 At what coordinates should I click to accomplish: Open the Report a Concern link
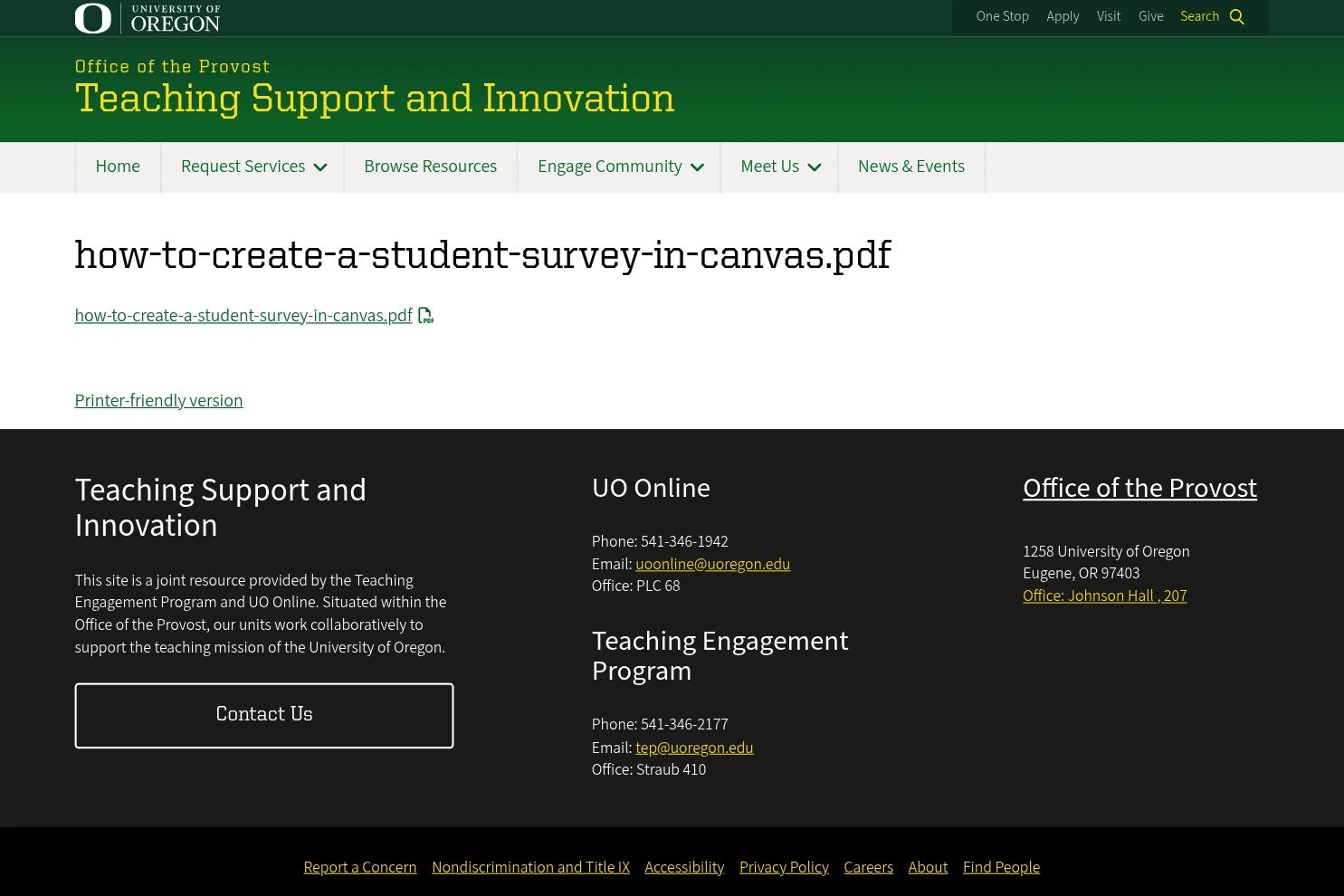[x=360, y=867]
